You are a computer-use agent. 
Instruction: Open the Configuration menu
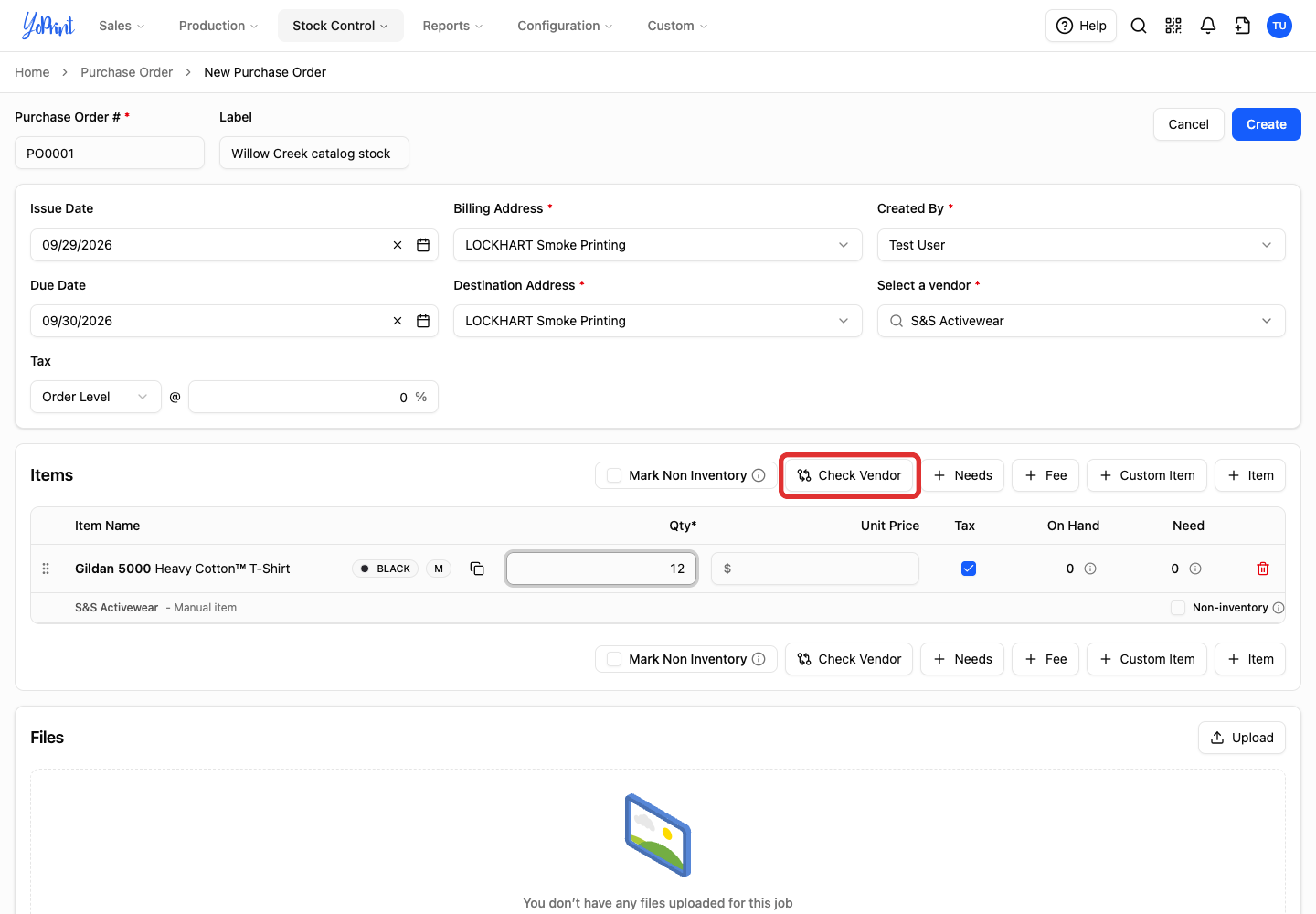[x=565, y=26]
